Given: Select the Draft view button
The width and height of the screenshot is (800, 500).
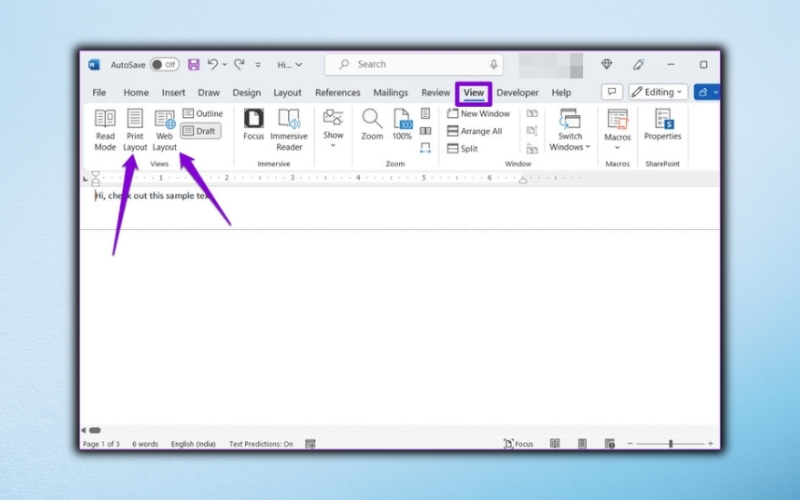Looking at the screenshot, I should (x=200, y=131).
